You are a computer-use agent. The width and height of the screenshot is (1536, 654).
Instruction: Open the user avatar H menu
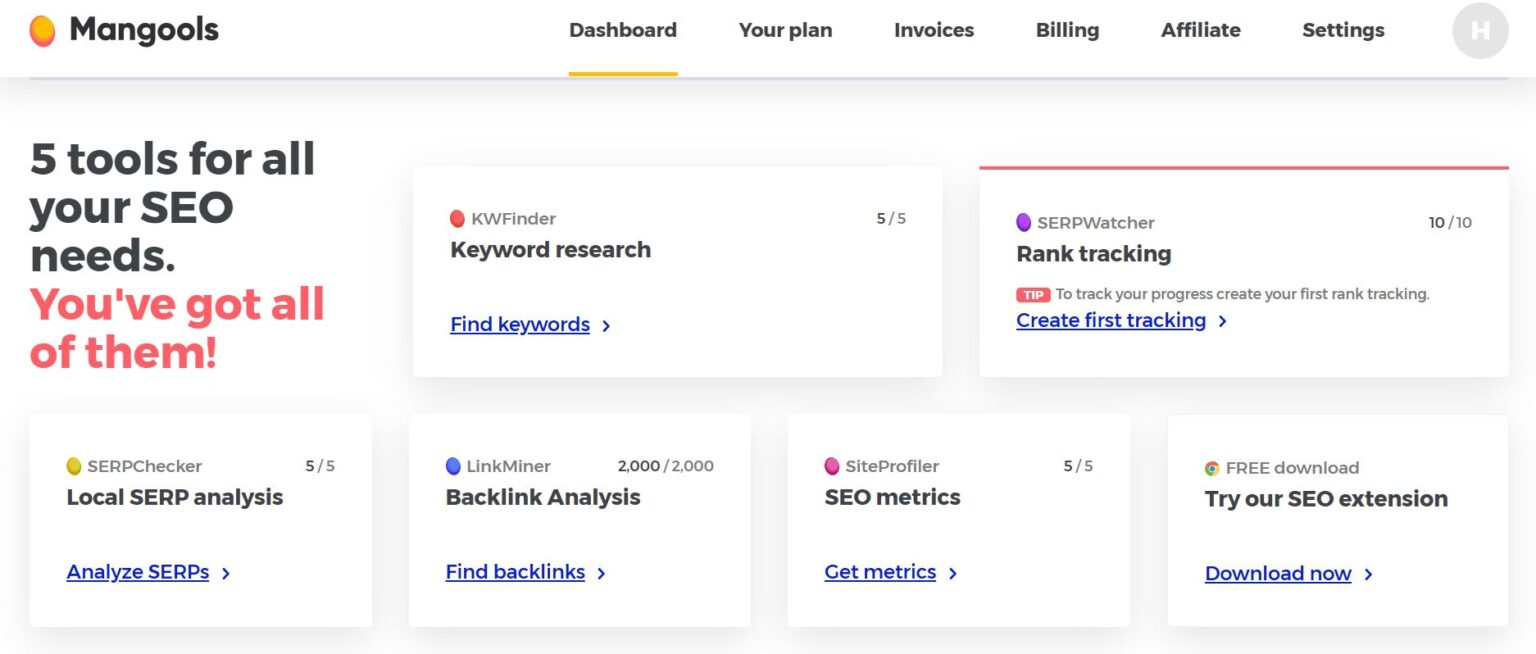pos(1480,31)
